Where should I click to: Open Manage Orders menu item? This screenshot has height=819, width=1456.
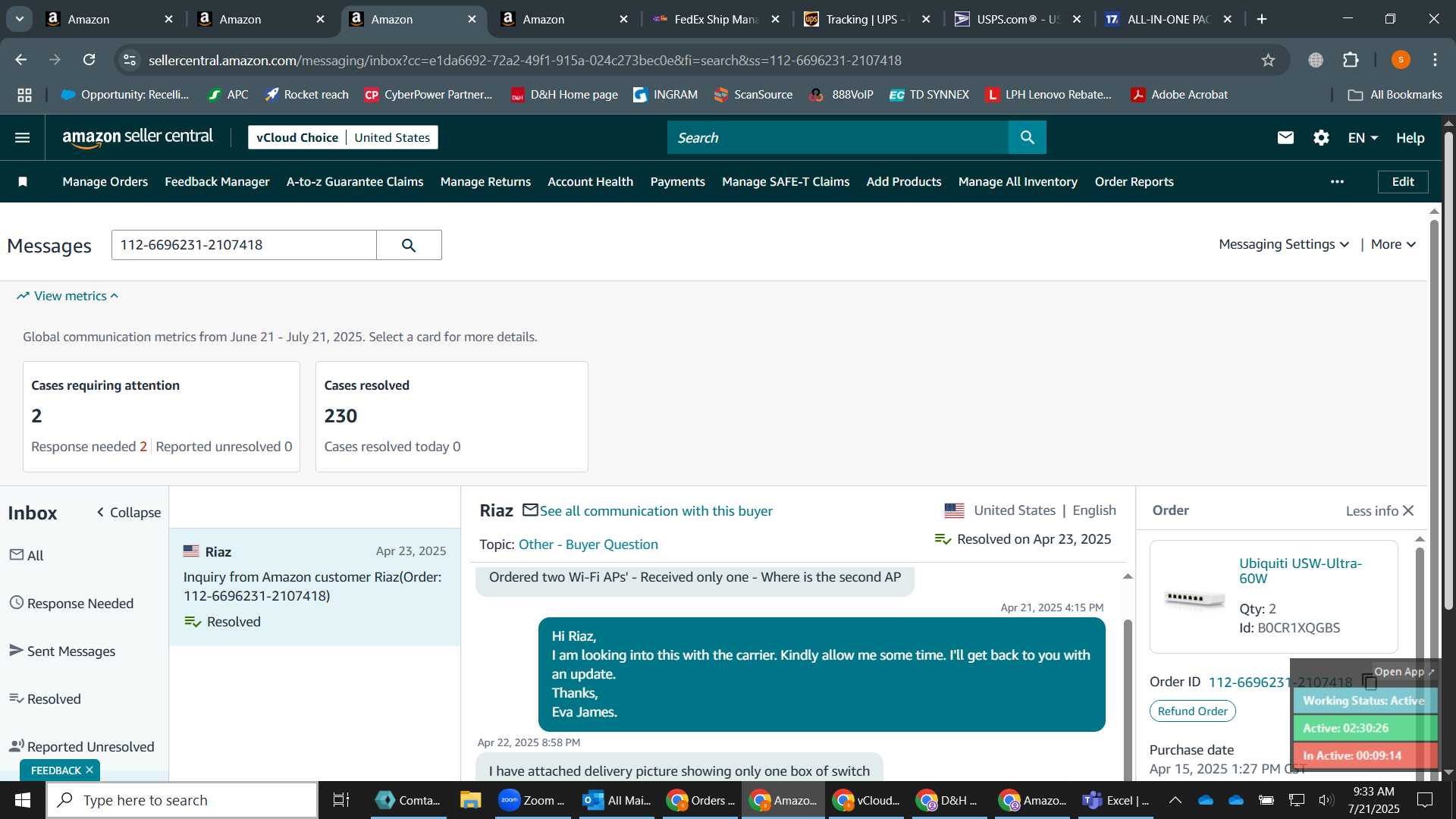[105, 181]
